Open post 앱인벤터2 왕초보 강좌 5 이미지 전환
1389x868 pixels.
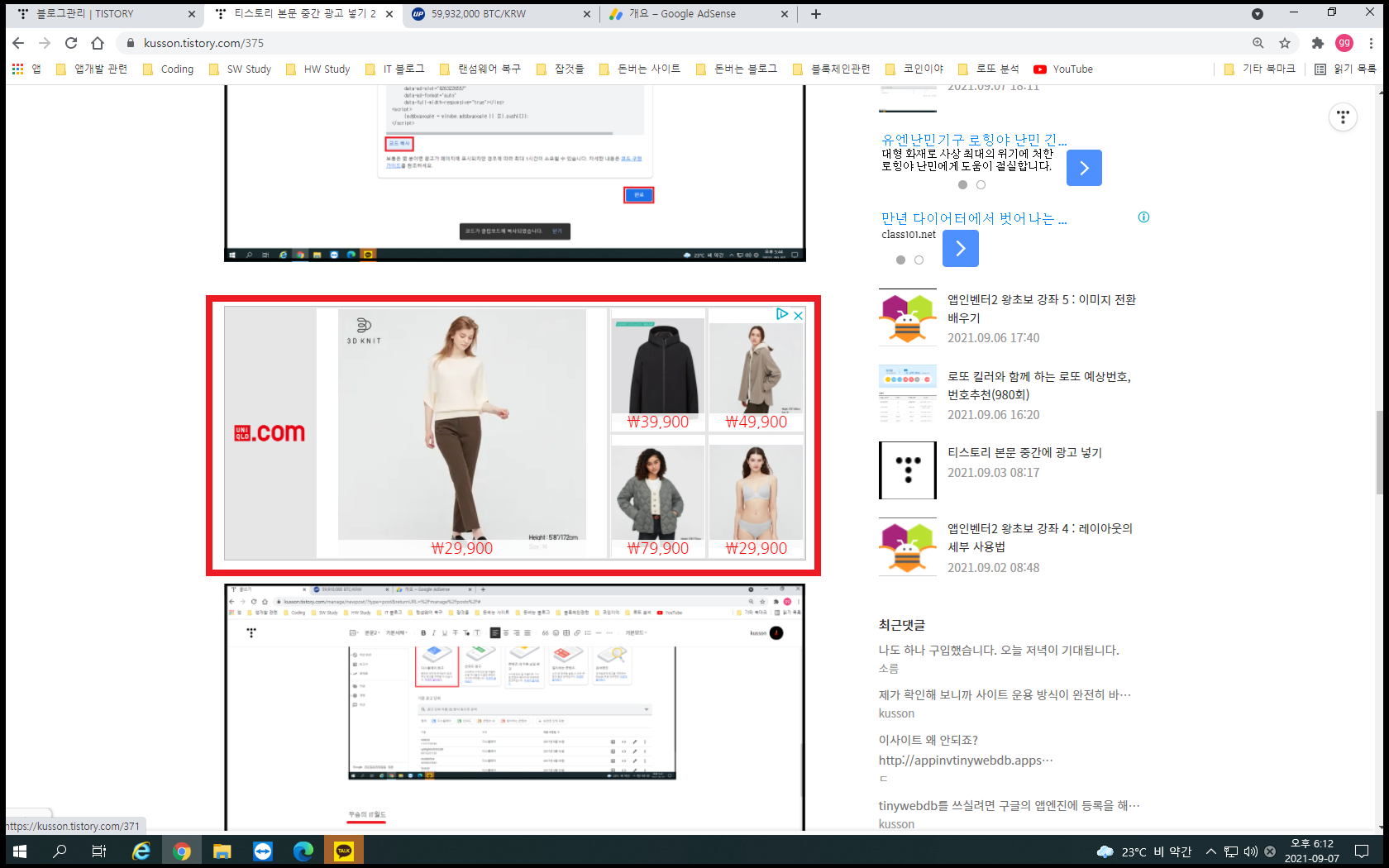(x=1042, y=308)
